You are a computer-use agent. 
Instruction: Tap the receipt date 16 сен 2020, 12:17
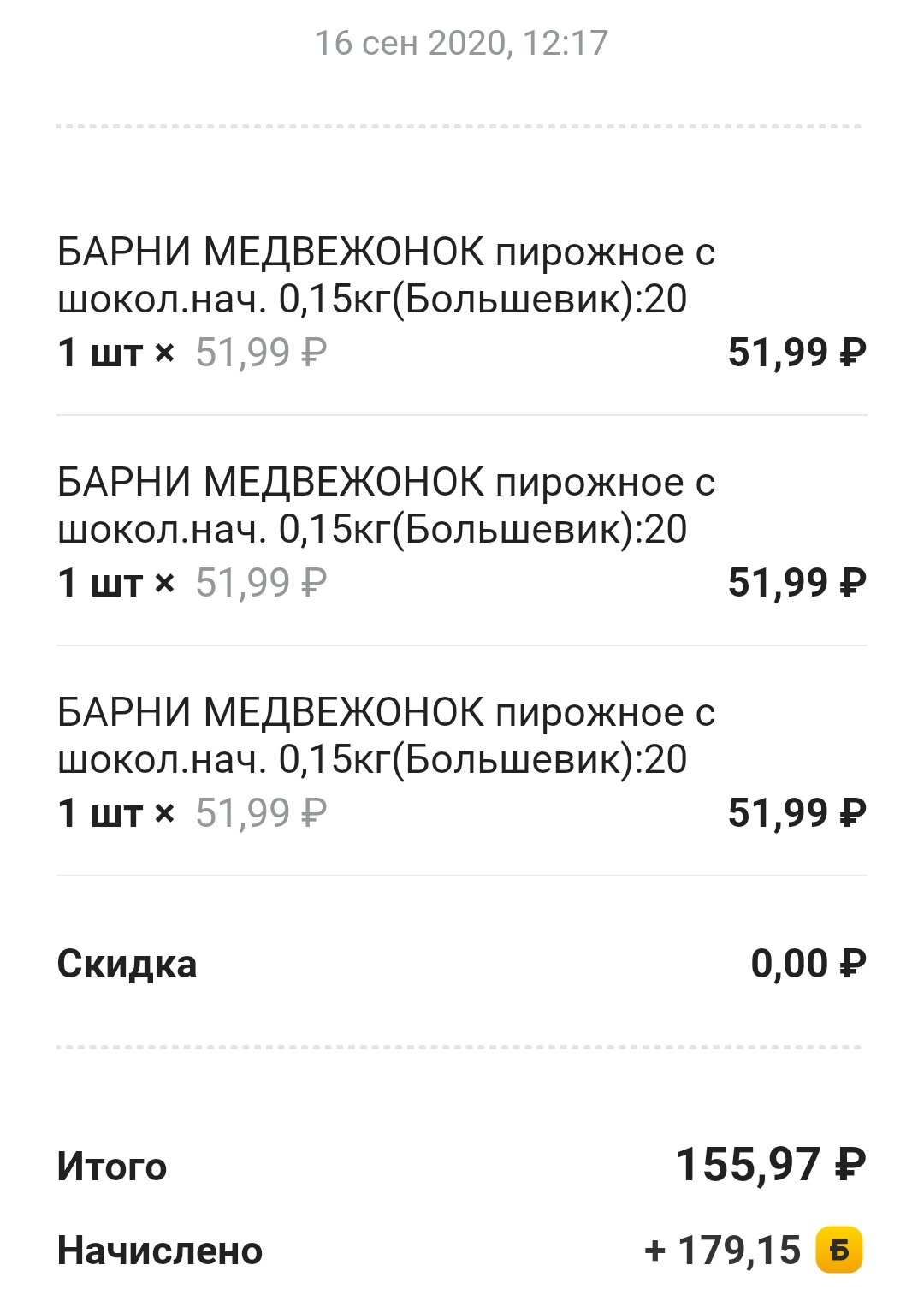pyautogui.click(x=462, y=44)
